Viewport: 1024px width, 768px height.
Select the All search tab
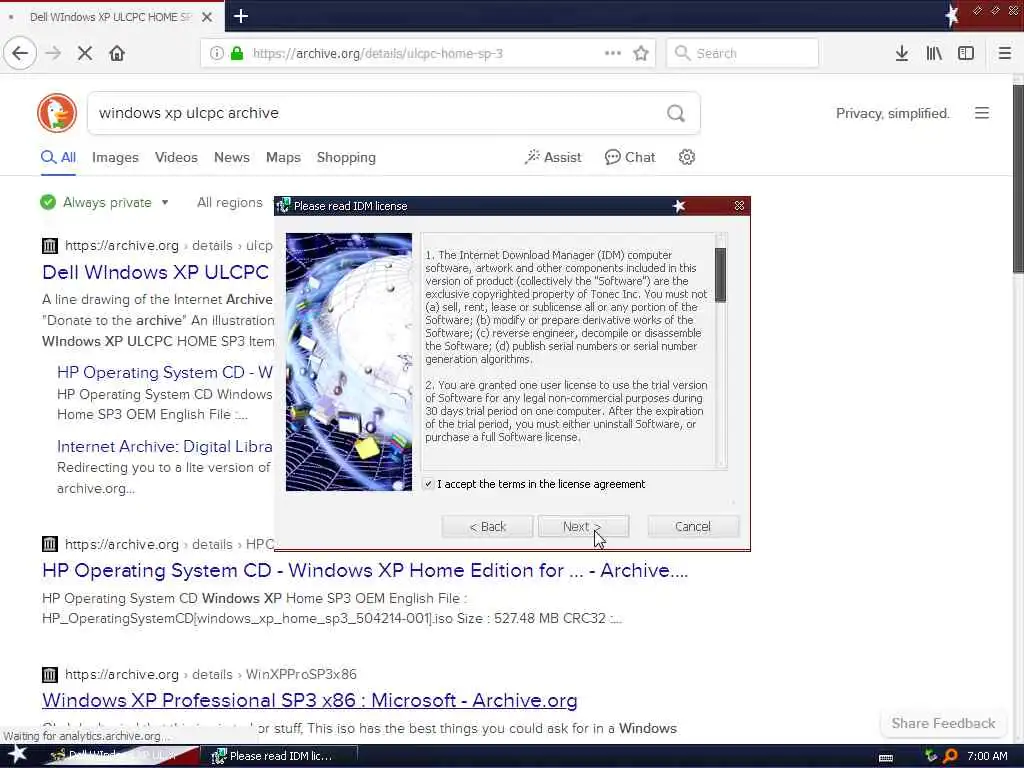point(58,157)
